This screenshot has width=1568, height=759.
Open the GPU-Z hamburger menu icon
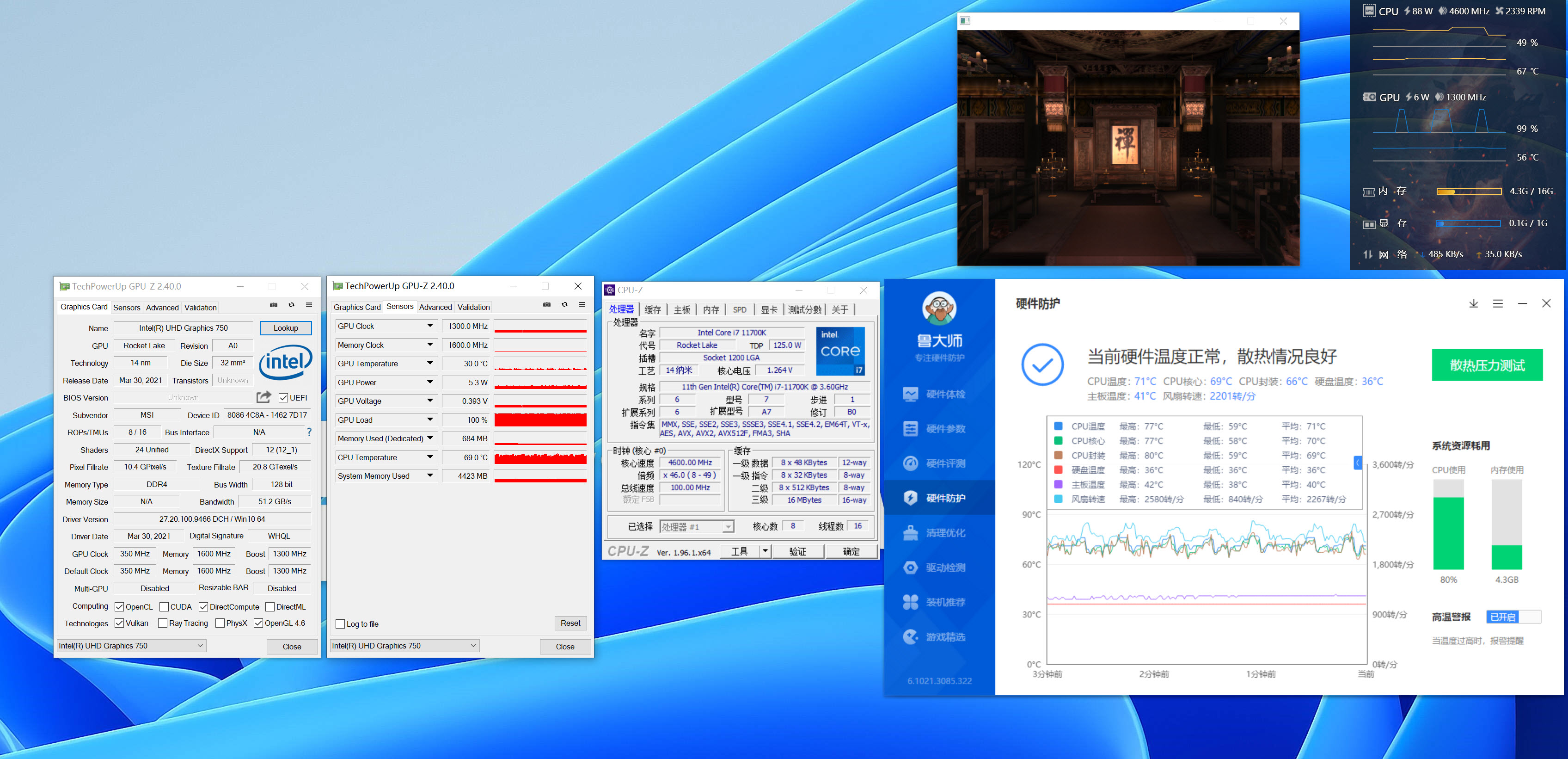coord(309,305)
